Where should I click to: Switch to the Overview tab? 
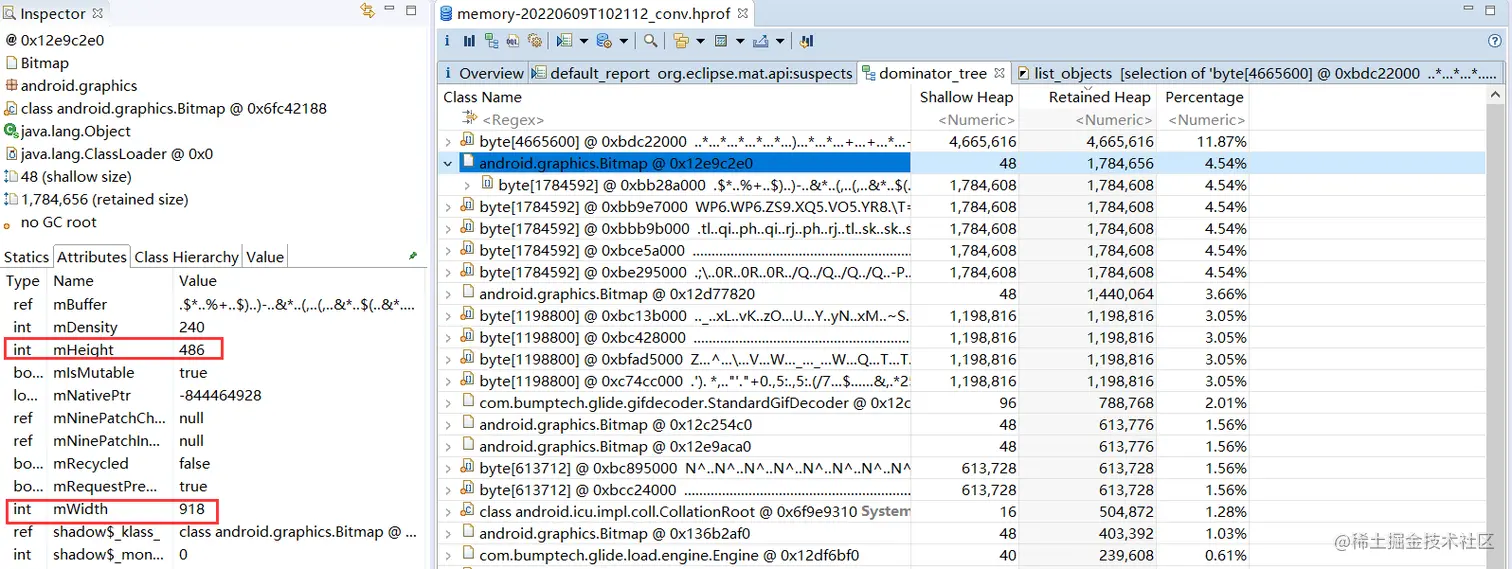coord(482,73)
